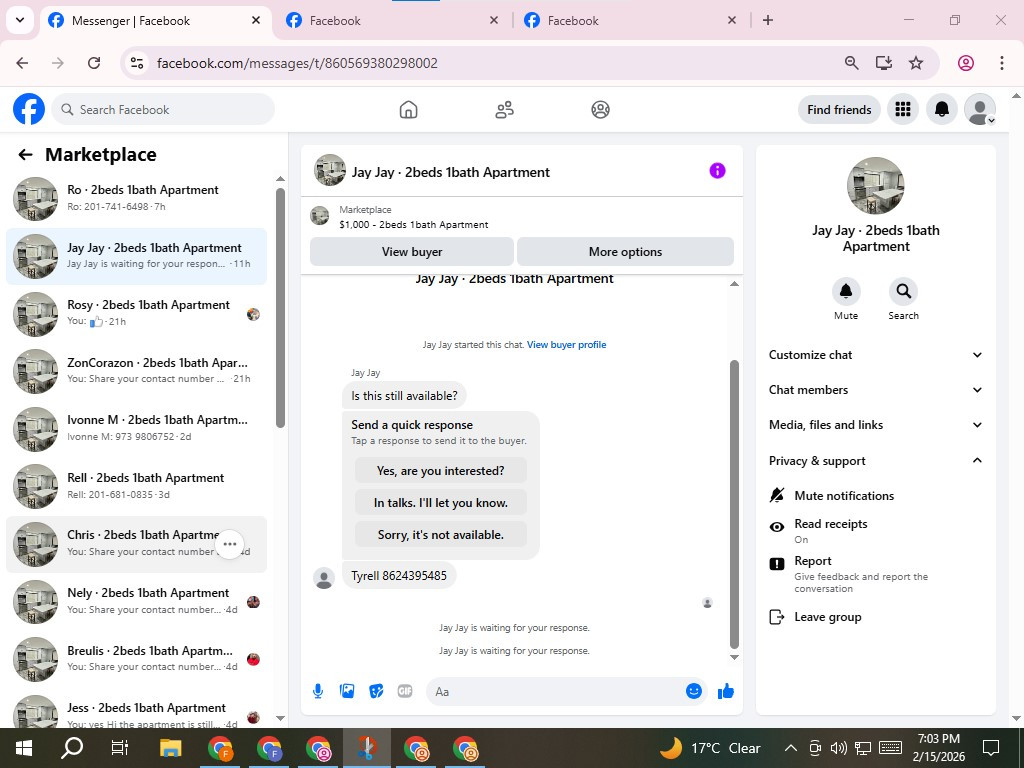This screenshot has height=768, width=1024.
Task: Click Find friends button
Action: [839, 109]
